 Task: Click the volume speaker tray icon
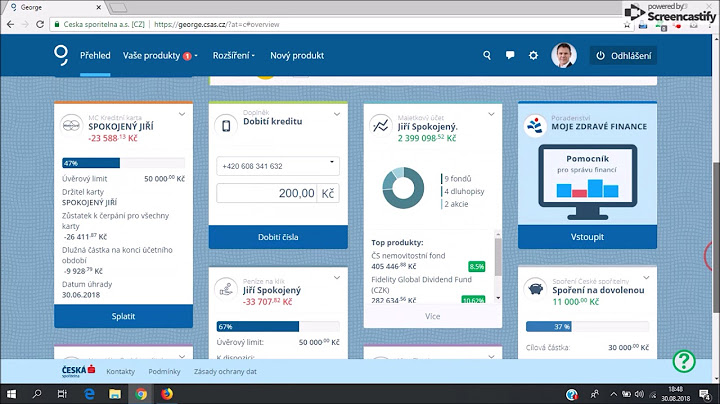[x=639, y=394]
